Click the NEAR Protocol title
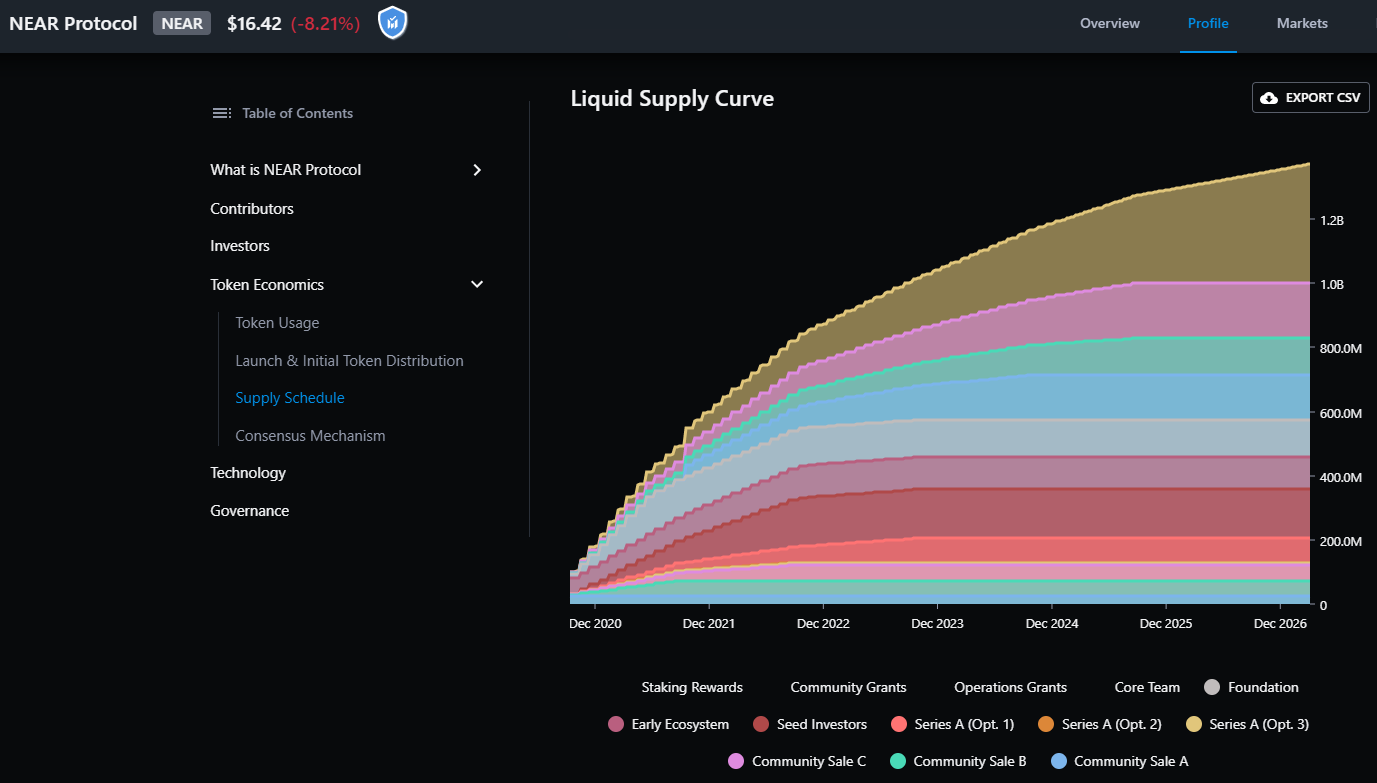Screen dimensions: 1377x783 73,23
